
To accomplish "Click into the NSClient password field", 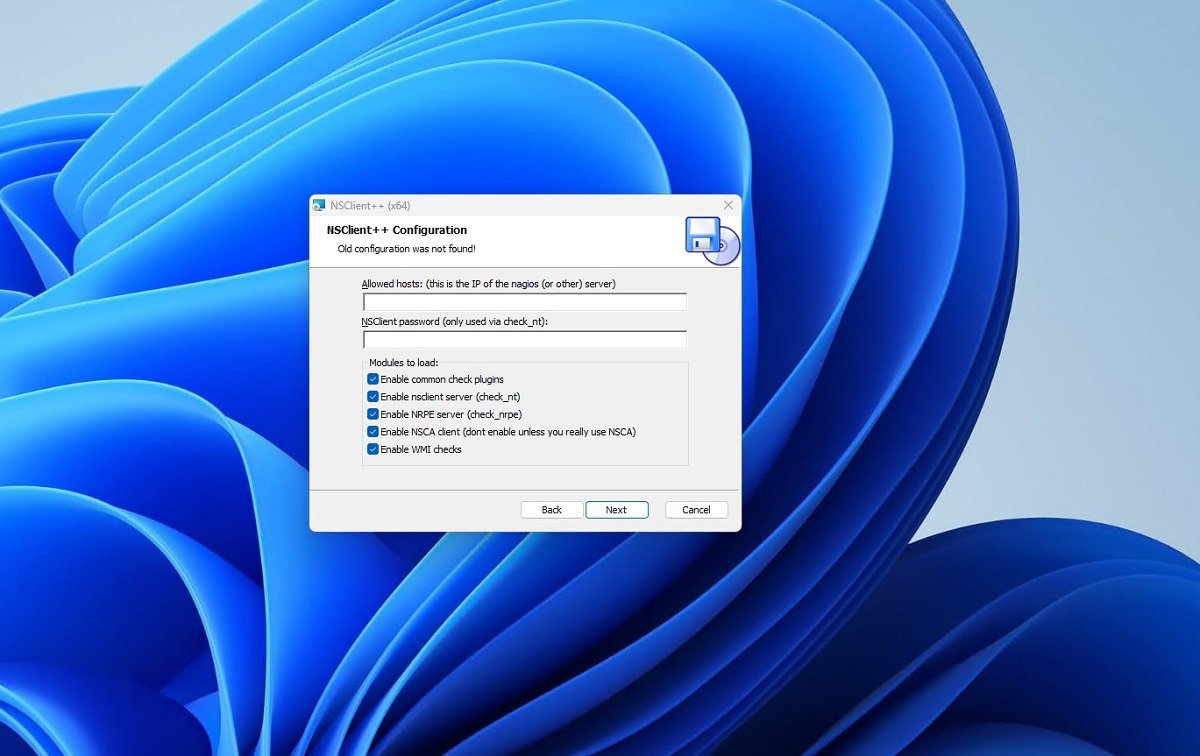I will pyautogui.click(x=524, y=340).
